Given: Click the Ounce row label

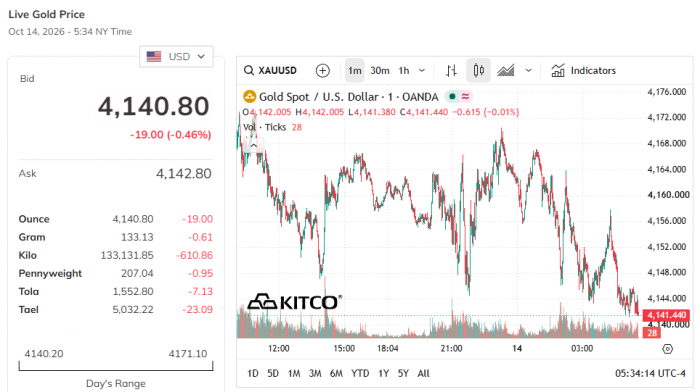Looking at the screenshot, I should 34,219.
